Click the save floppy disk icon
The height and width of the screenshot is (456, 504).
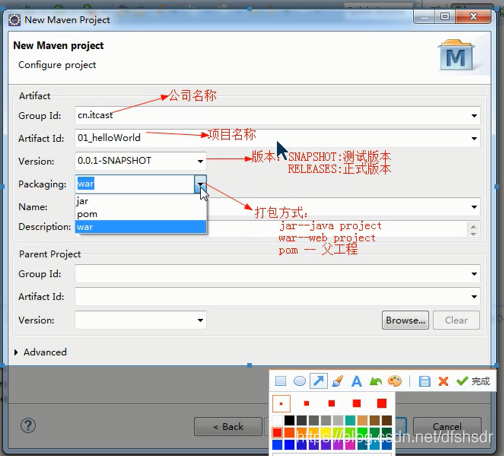[424, 381]
